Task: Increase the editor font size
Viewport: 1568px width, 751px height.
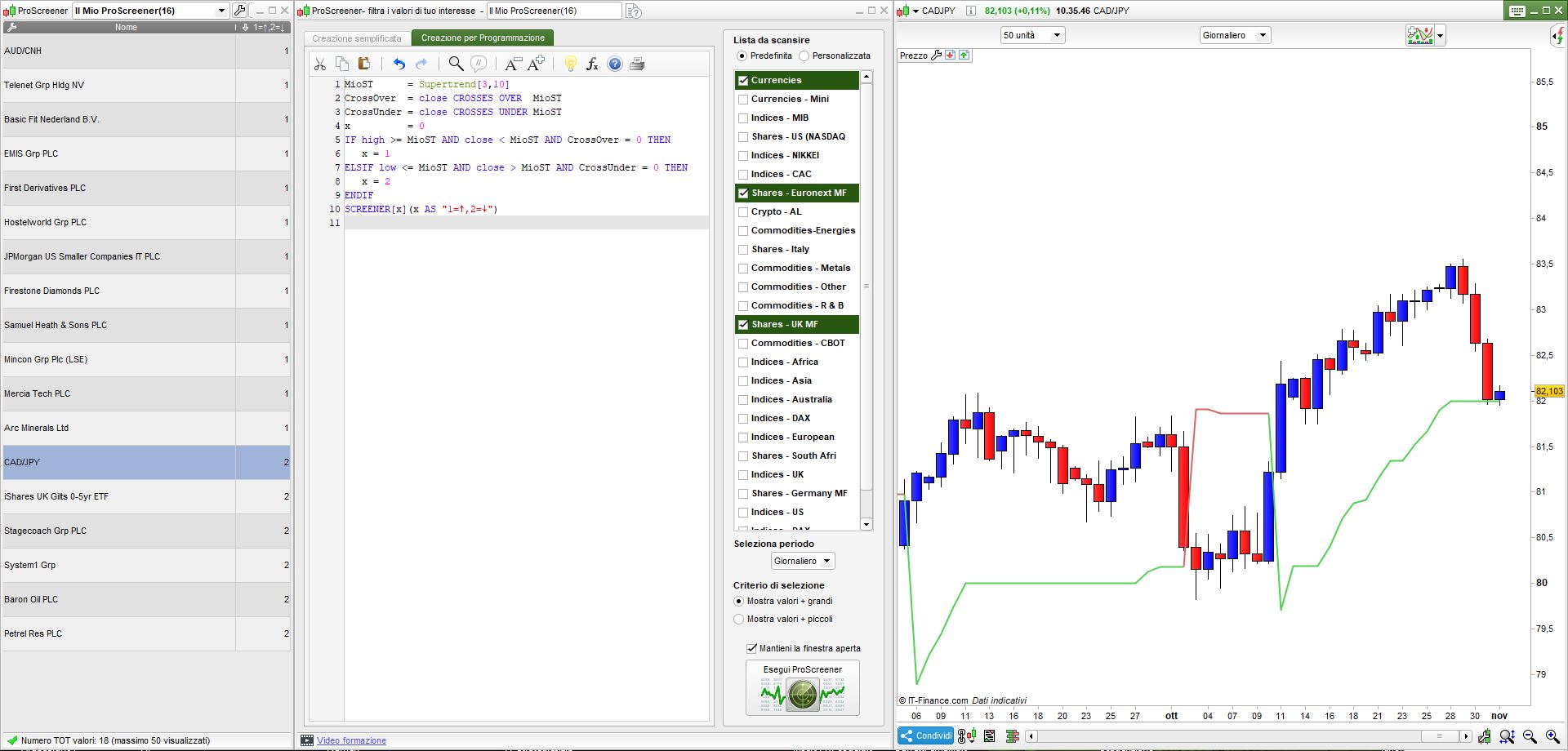Action: click(536, 64)
